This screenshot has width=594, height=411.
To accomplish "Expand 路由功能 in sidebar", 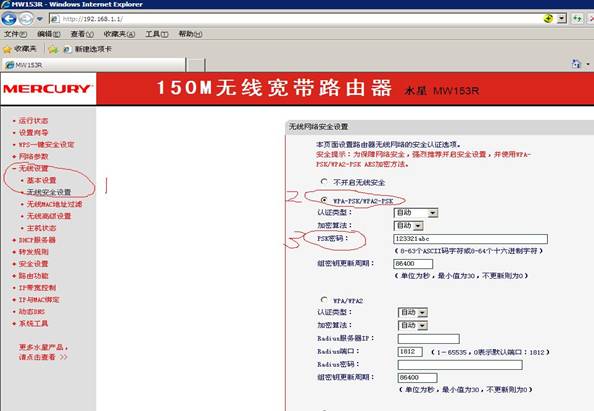I will 33,276.
